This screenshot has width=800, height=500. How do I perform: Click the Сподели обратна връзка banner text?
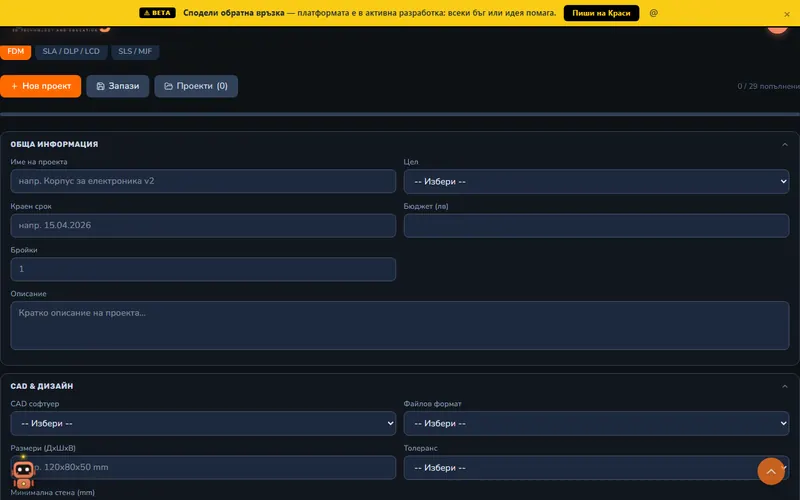234,13
